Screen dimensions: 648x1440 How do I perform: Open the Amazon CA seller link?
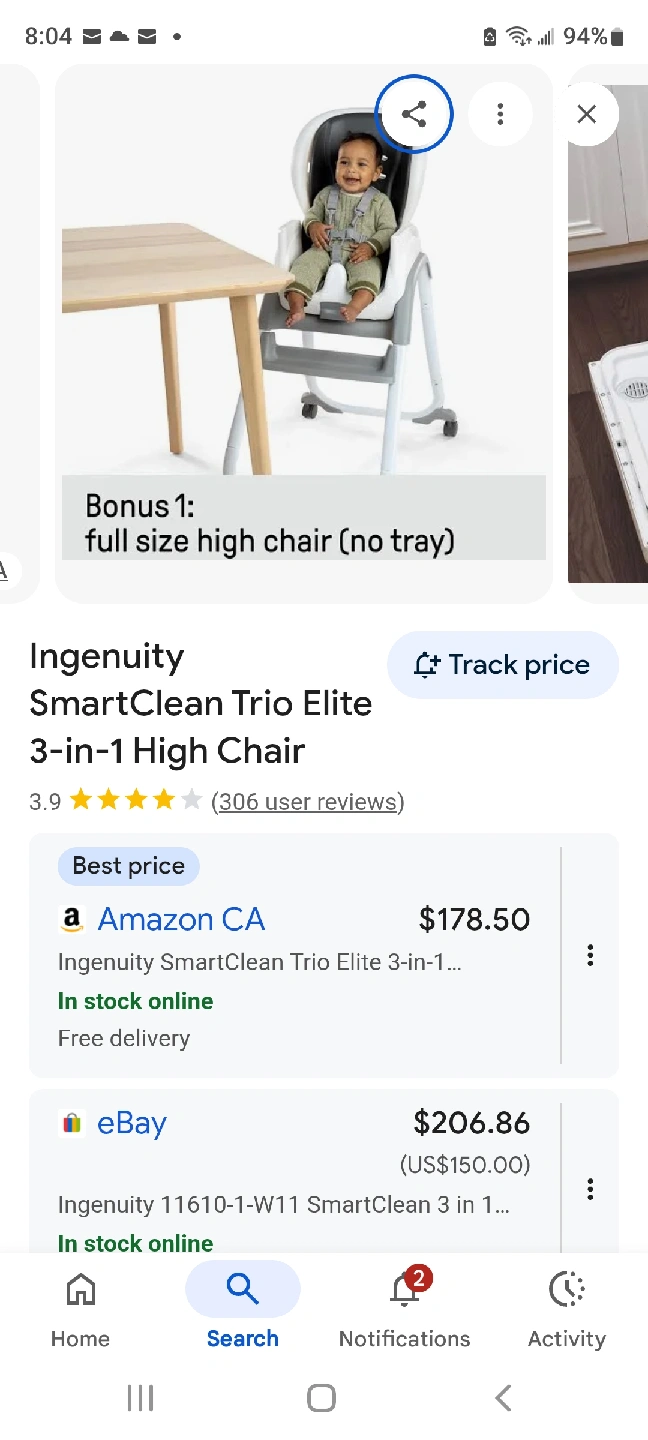[181, 919]
